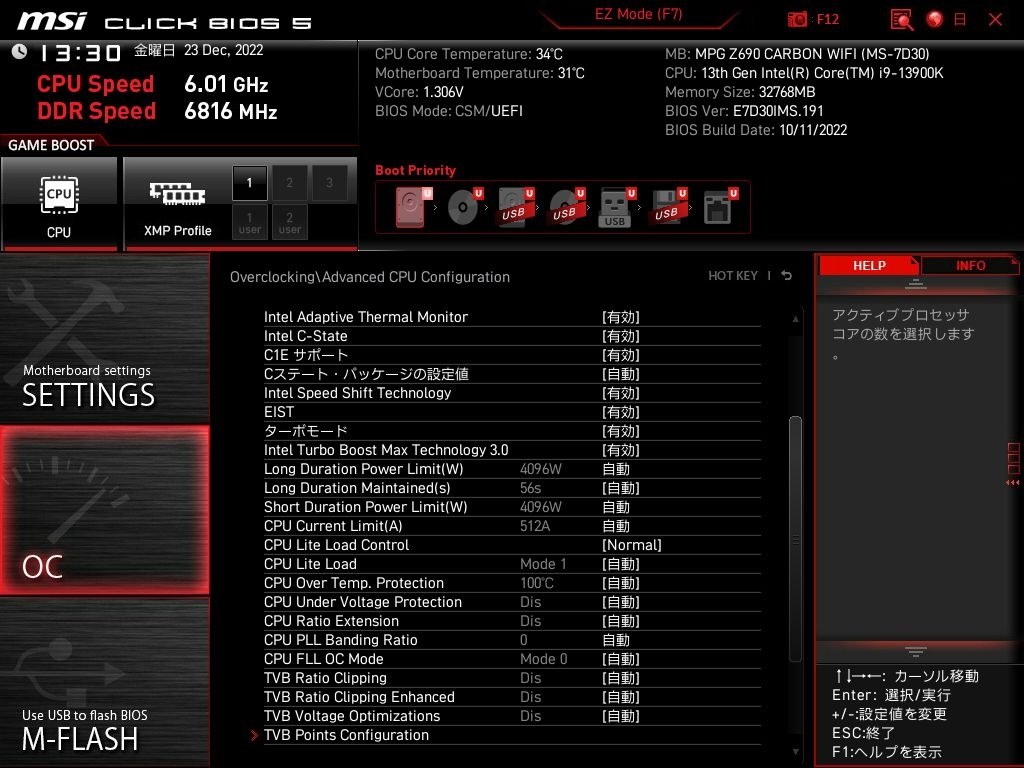Open the language selection globe icon
The height and width of the screenshot is (768, 1024).
pyautogui.click(x=935, y=20)
